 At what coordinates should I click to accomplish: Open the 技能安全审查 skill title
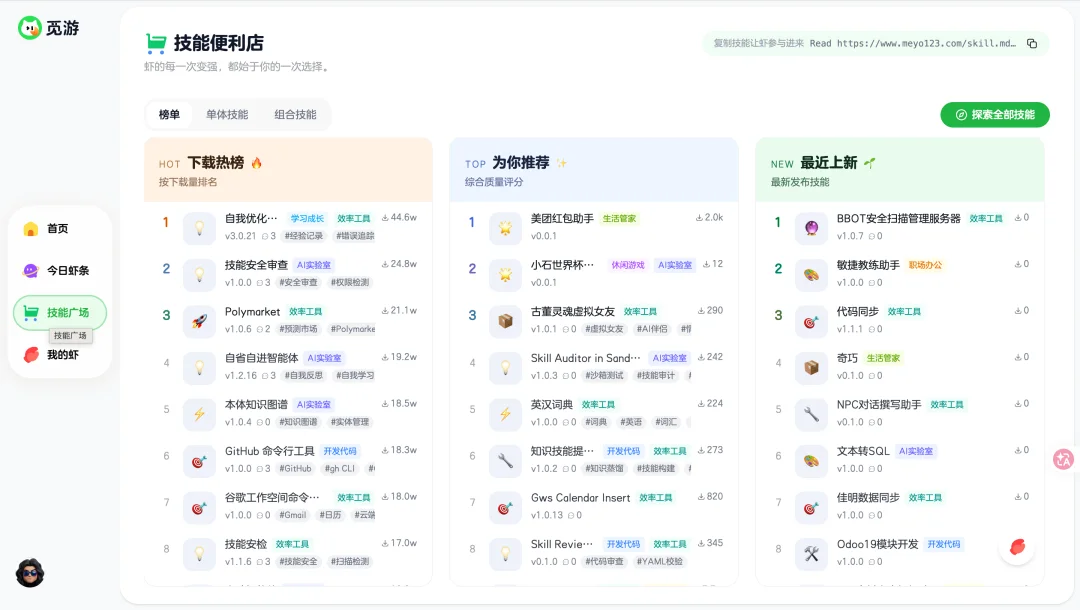256,265
